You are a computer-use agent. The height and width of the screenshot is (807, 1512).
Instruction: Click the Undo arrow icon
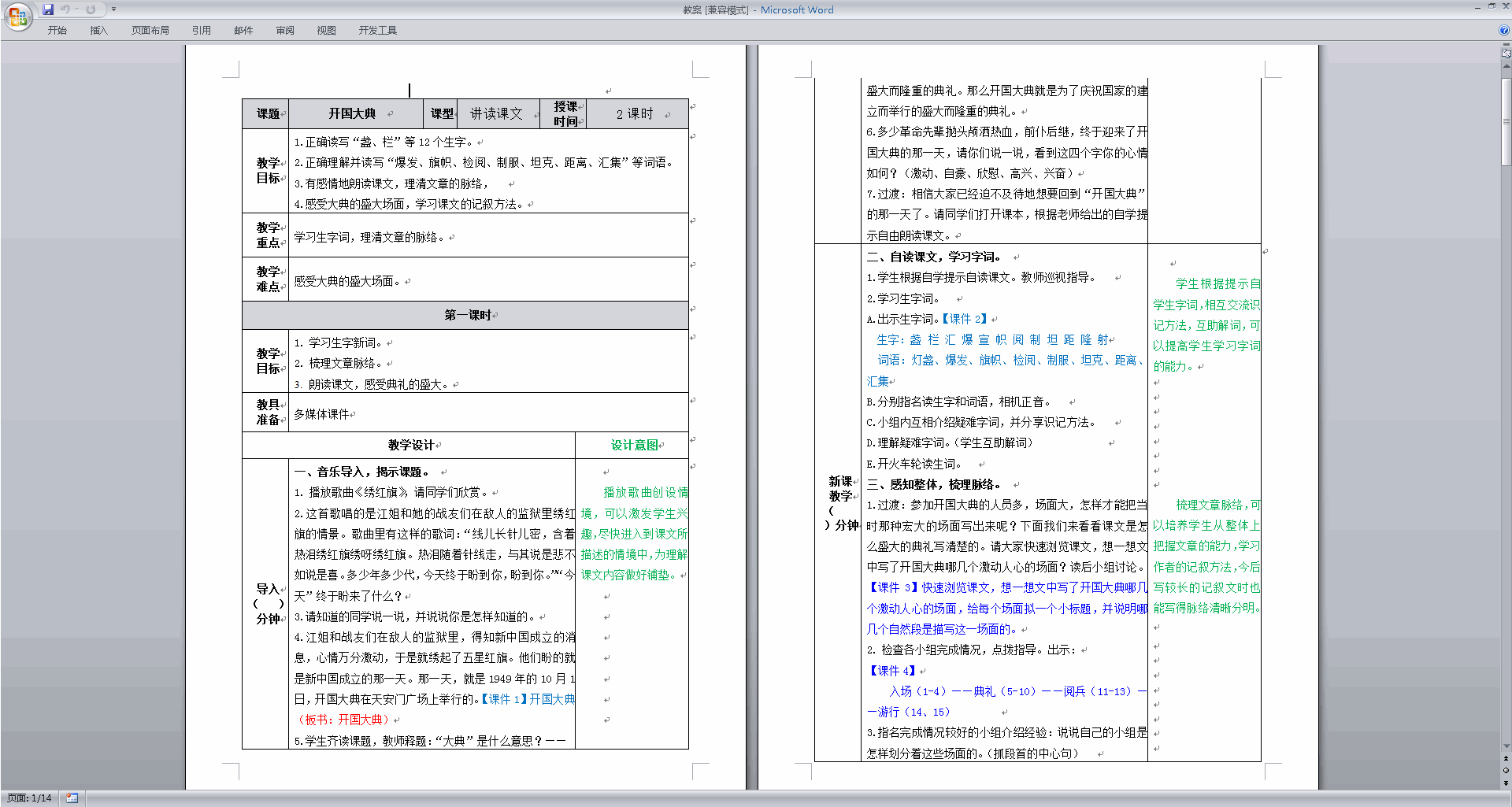pyautogui.click(x=65, y=9)
